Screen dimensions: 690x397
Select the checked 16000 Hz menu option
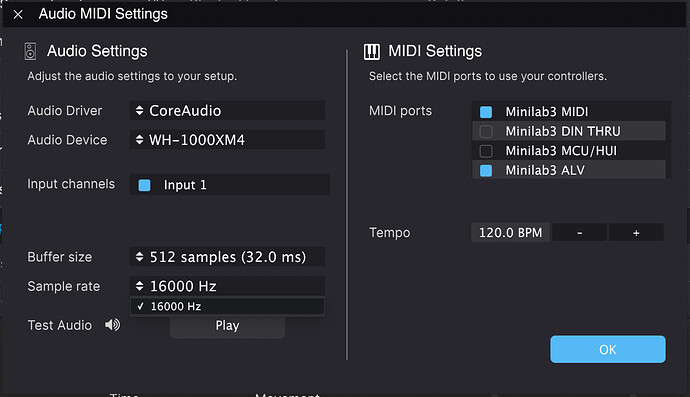tap(228, 306)
